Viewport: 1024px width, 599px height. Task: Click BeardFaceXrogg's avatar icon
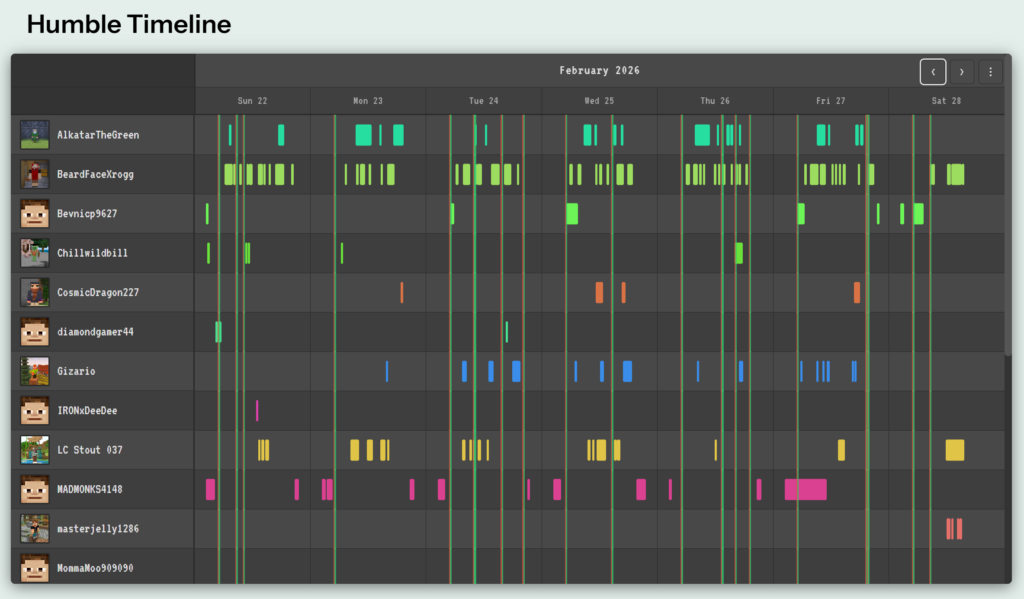(35, 174)
